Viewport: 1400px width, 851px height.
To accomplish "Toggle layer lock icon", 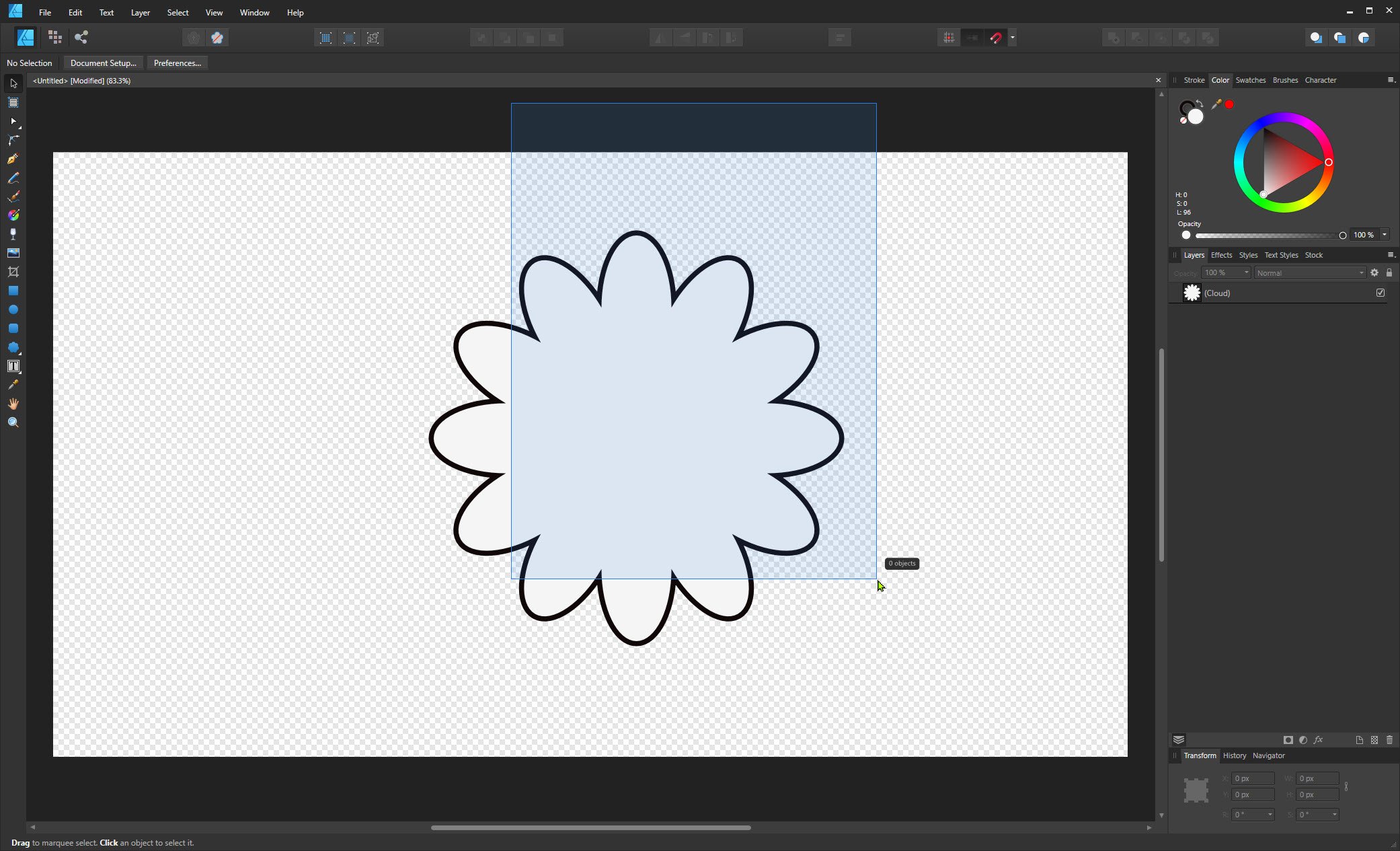I will click(x=1389, y=272).
